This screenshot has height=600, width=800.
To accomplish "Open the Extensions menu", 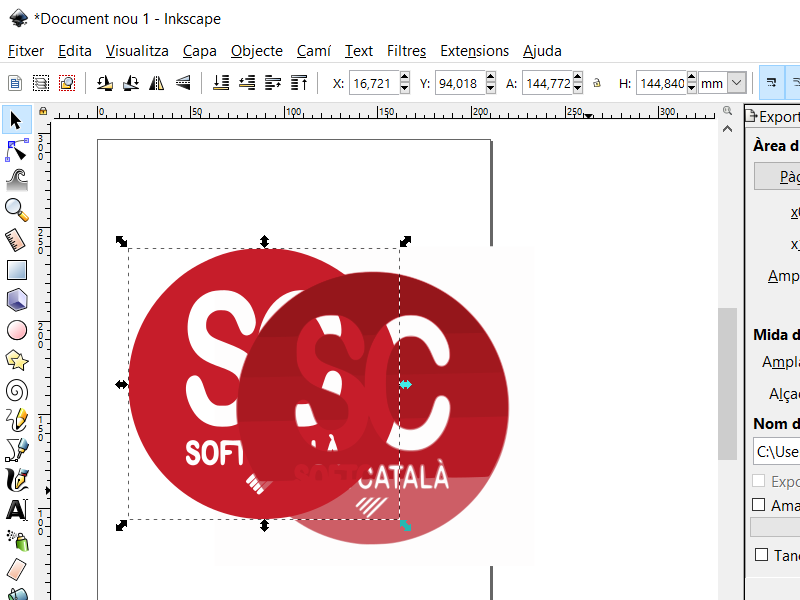I will (x=474, y=51).
